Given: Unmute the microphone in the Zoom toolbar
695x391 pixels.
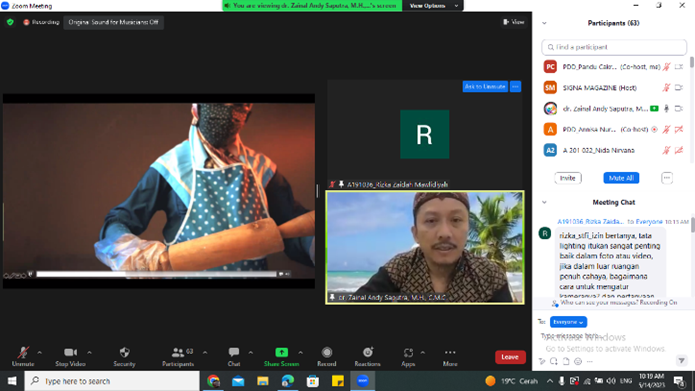Looking at the screenshot, I should point(23,356).
